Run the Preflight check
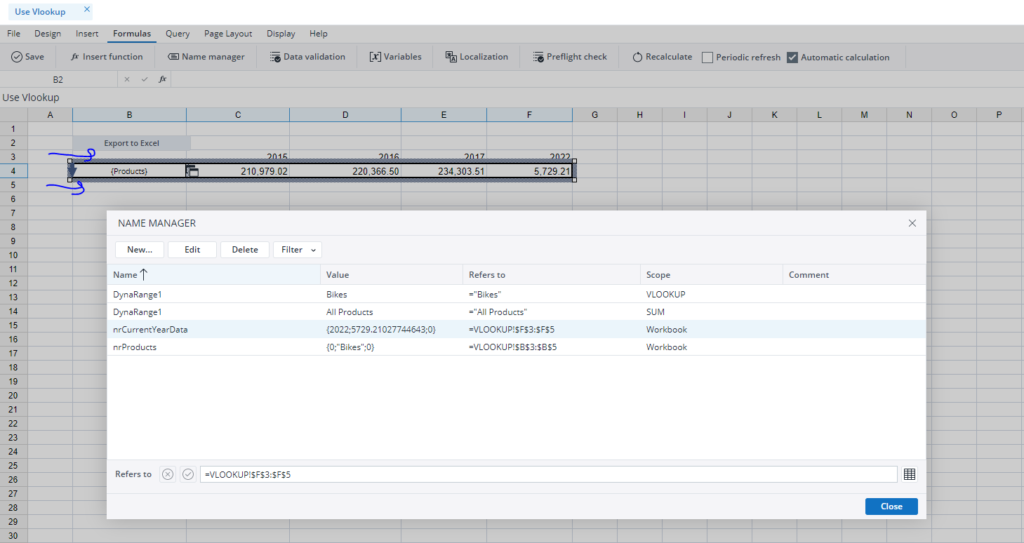This screenshot has height=543, width=1024. [x=570, y=57]
